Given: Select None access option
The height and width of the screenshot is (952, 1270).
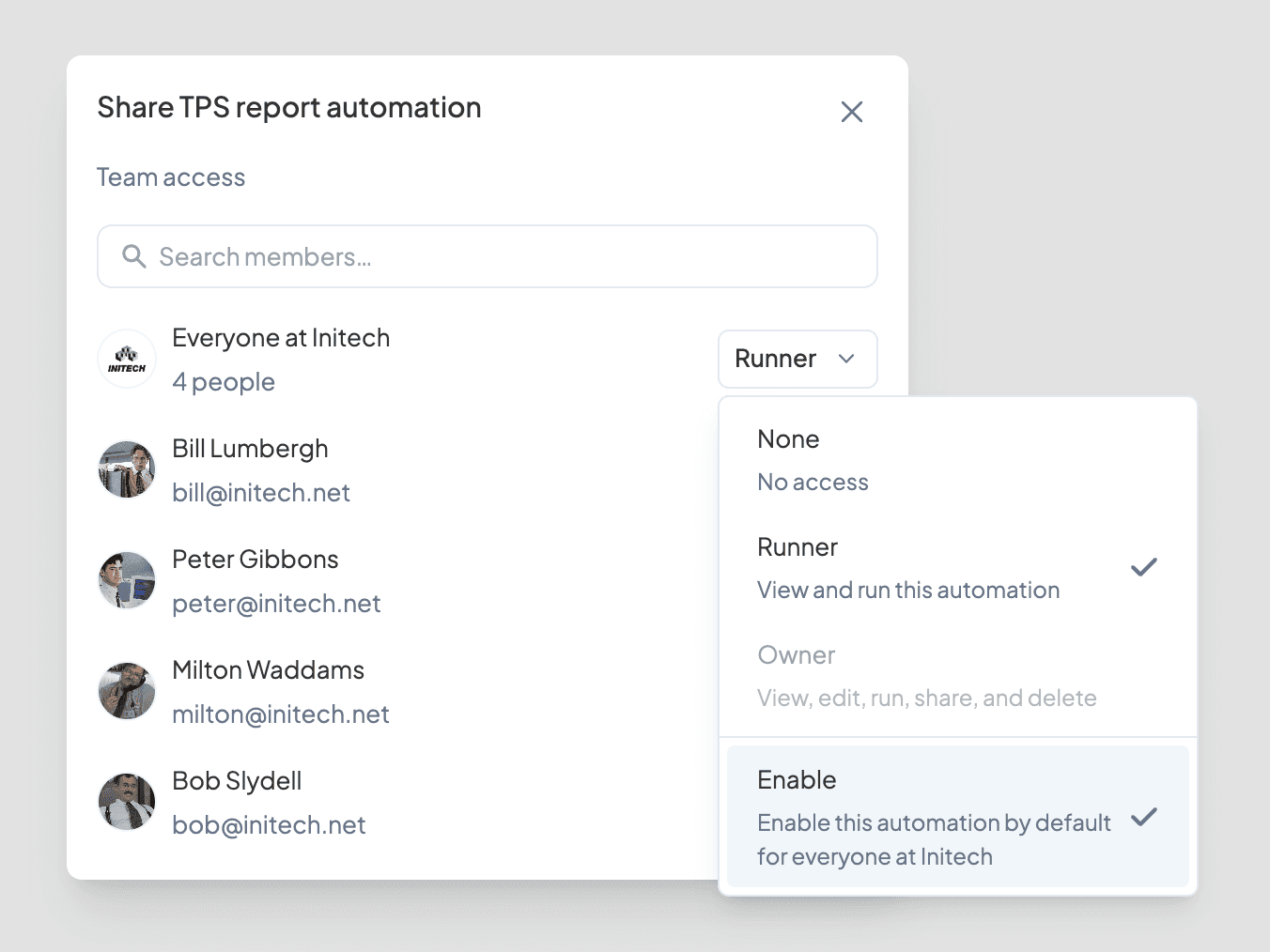Looking at the screenshot, I should pos(958,460).
